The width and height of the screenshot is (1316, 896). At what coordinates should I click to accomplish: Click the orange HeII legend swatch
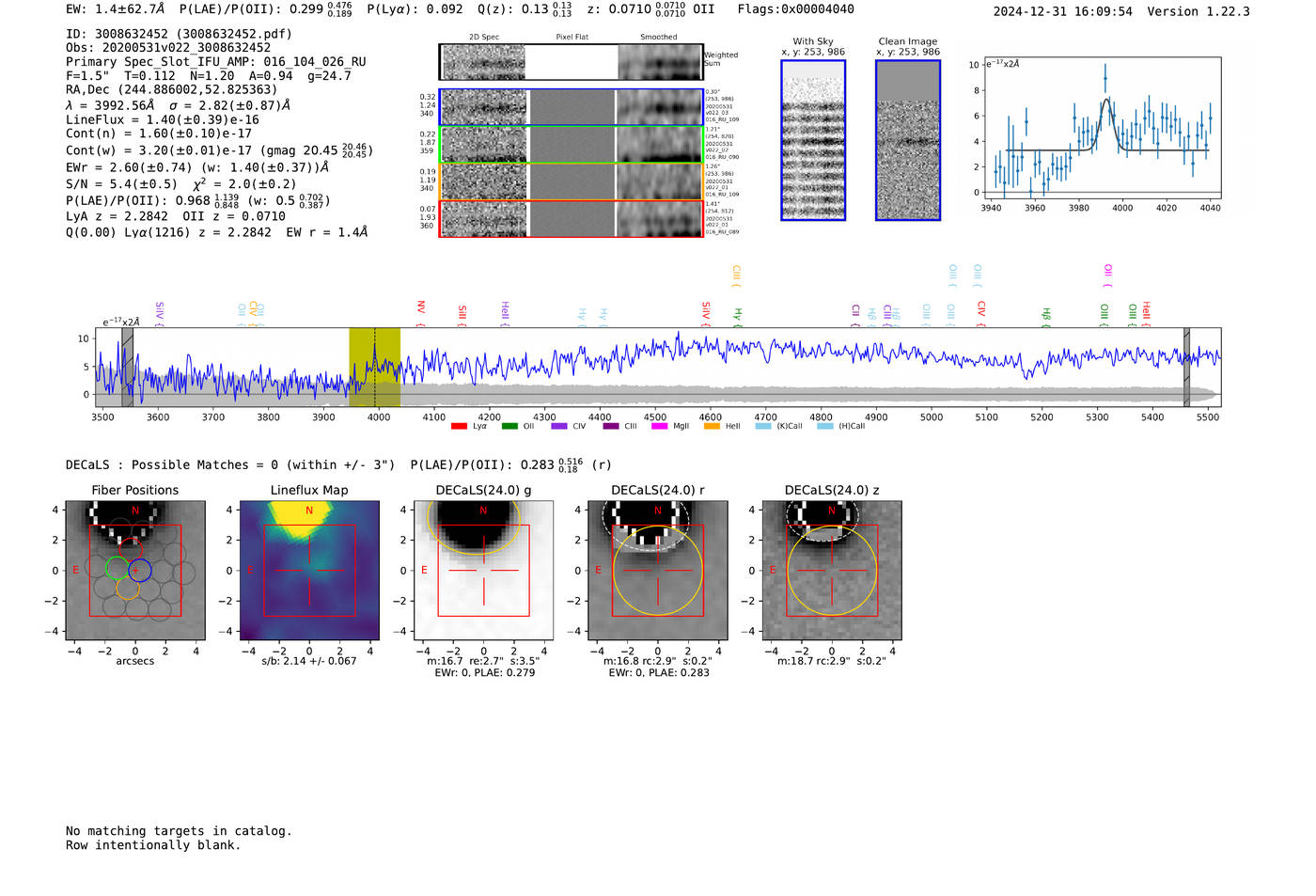pyautogui.click(x=712, y=427)
